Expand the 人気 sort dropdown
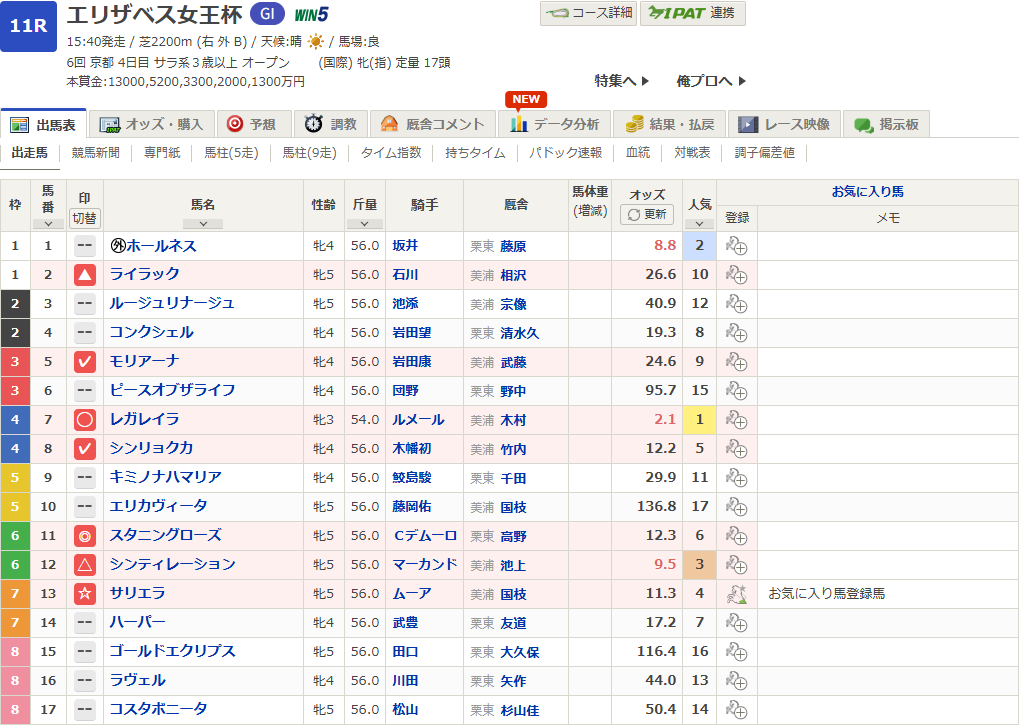 [699, 224]
